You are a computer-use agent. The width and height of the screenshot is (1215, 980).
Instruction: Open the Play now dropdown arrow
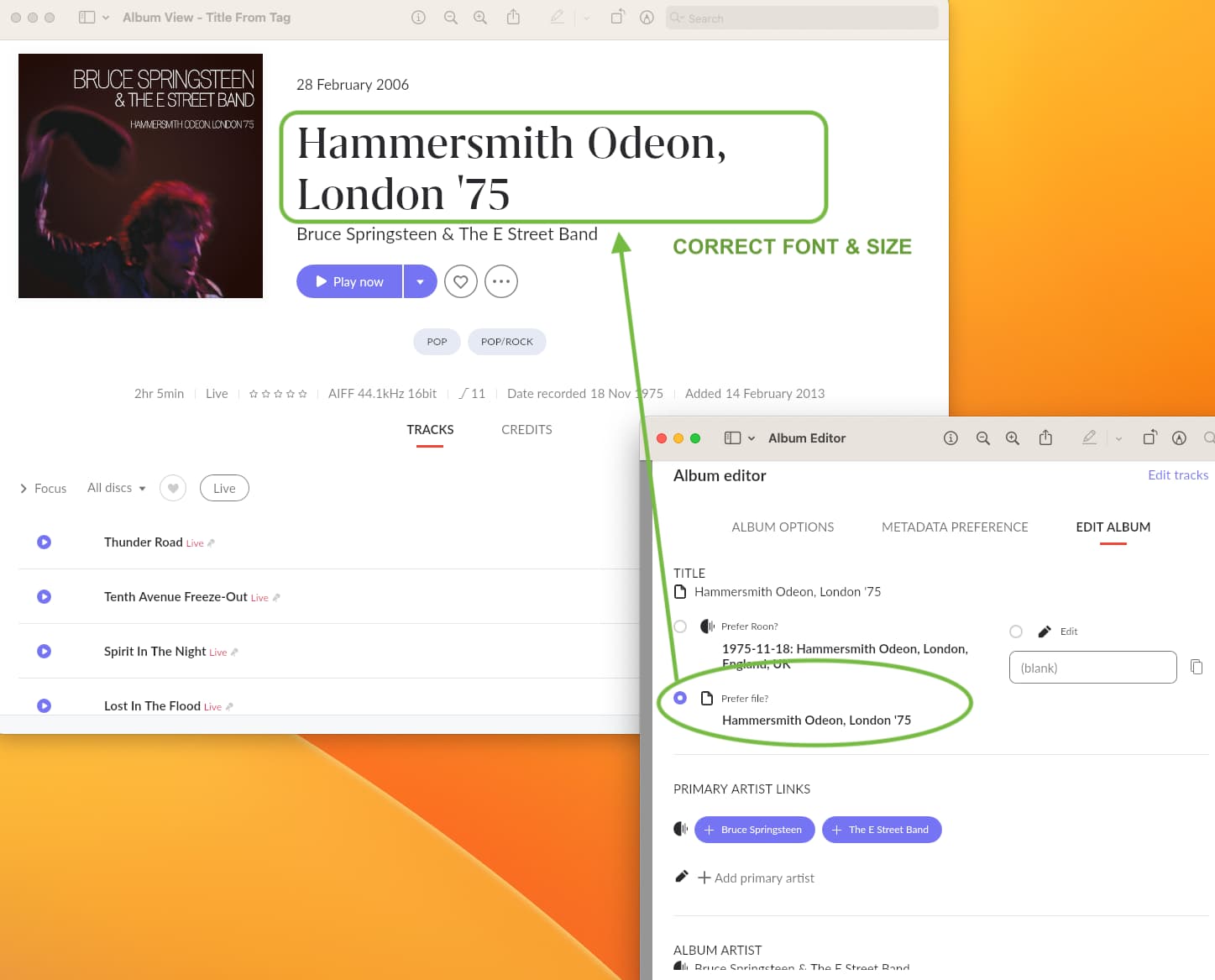[421, 281]
